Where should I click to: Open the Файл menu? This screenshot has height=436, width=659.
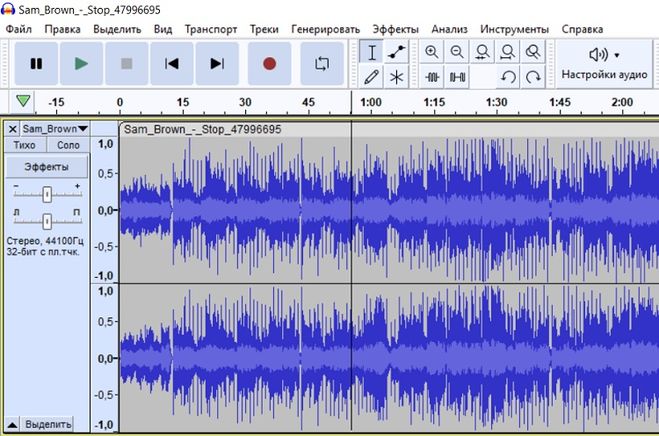point(19,29)
